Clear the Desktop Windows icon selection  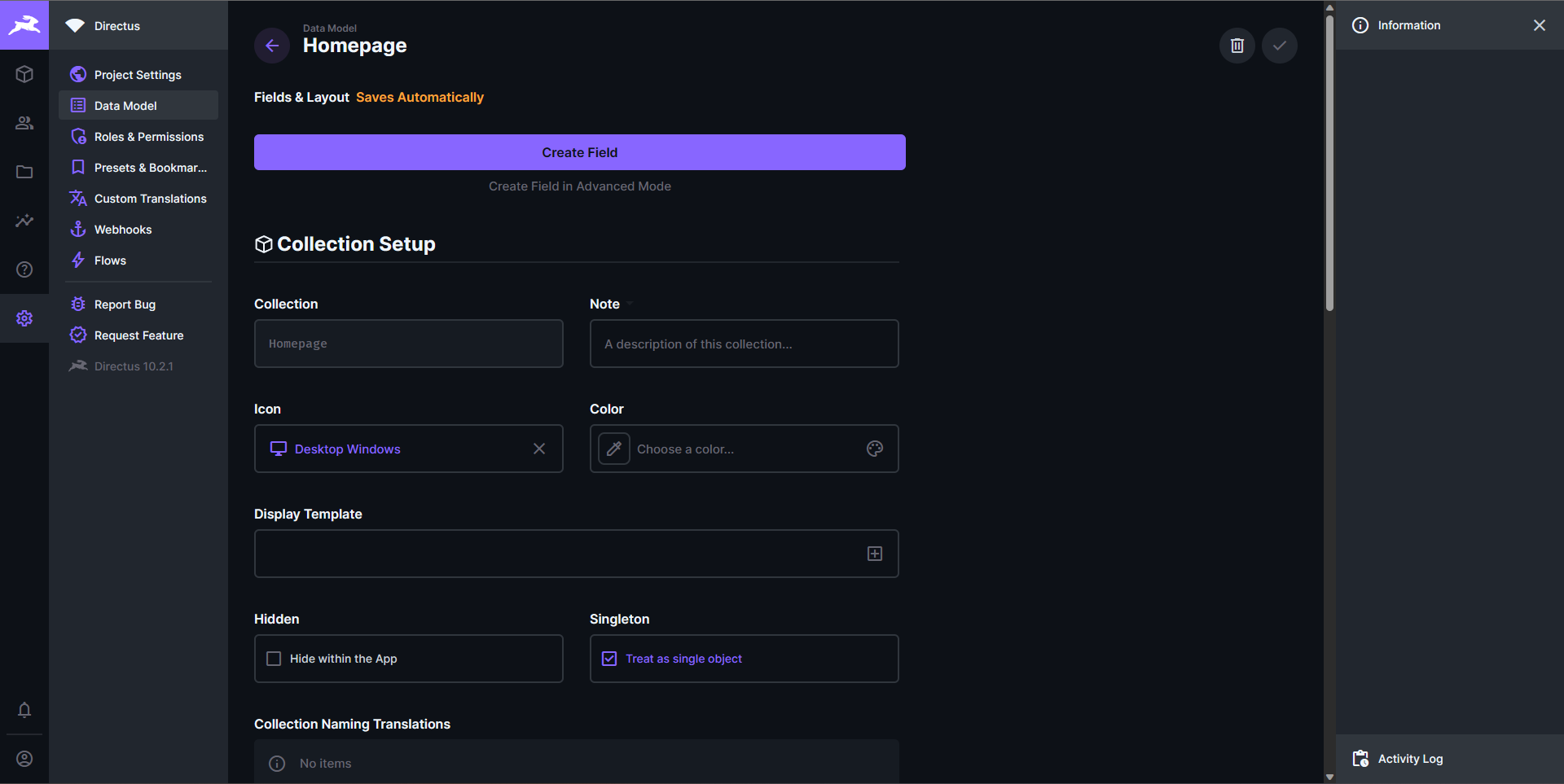point(538,449)
